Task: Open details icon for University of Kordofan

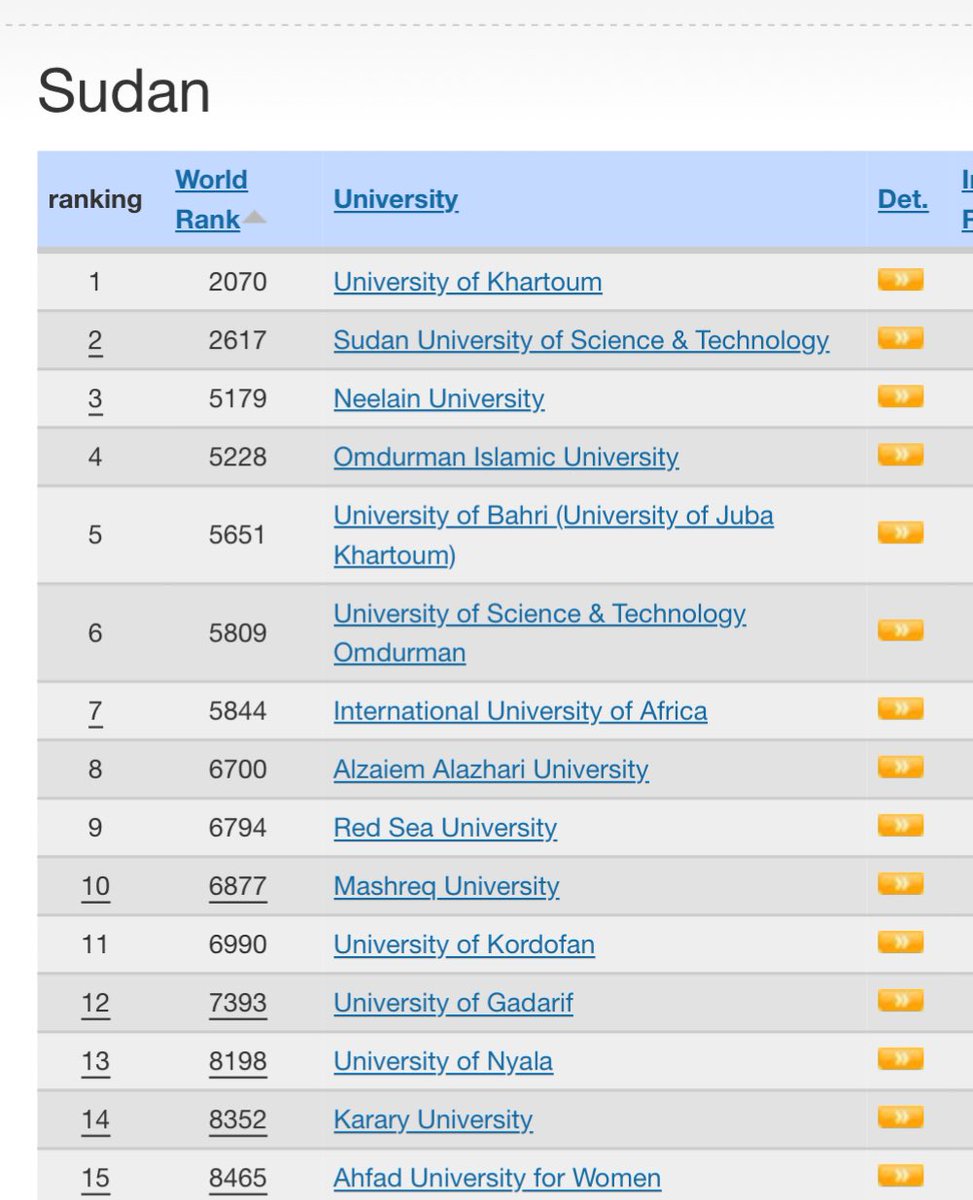Action: (900, 942)
